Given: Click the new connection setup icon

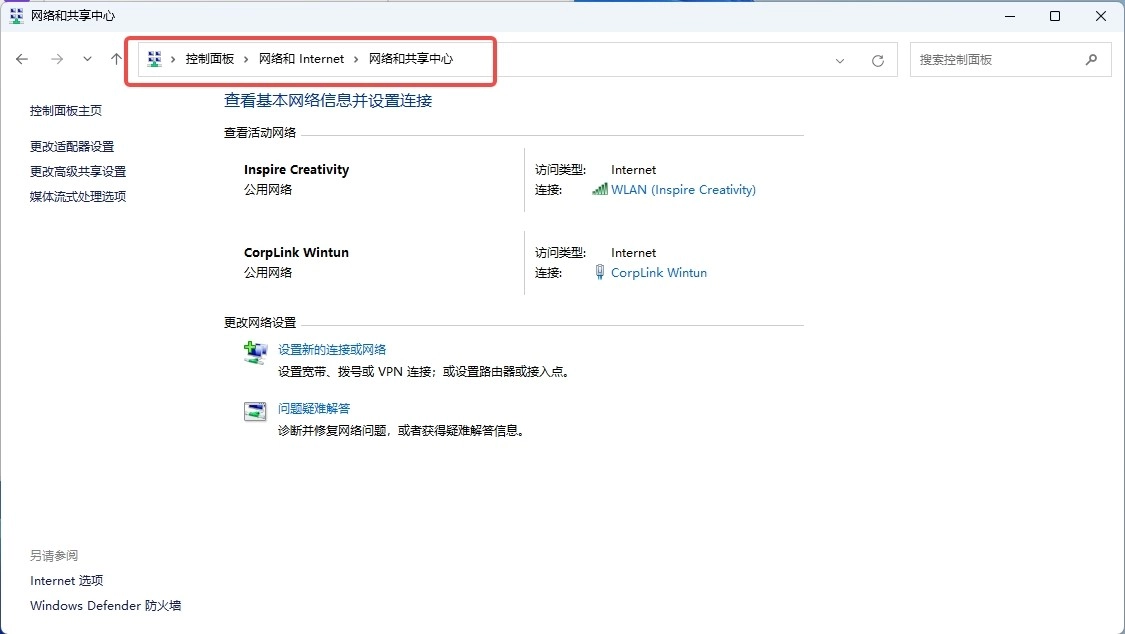Looking at the screenshot, I should [x=256, y=352].
